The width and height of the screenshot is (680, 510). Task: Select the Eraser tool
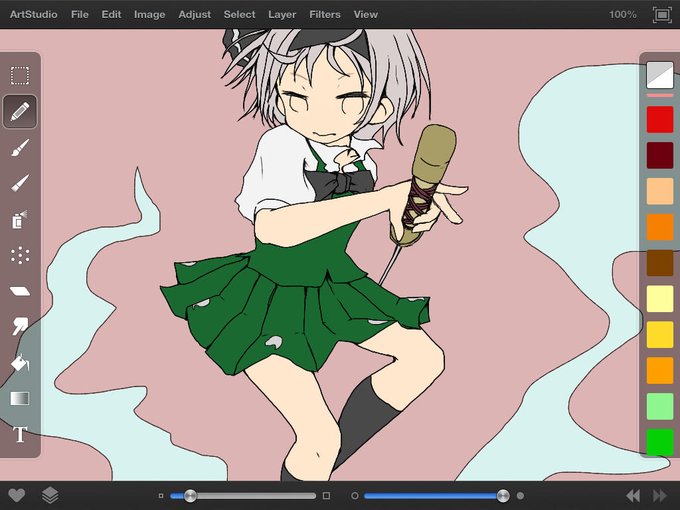pos(20,291)
